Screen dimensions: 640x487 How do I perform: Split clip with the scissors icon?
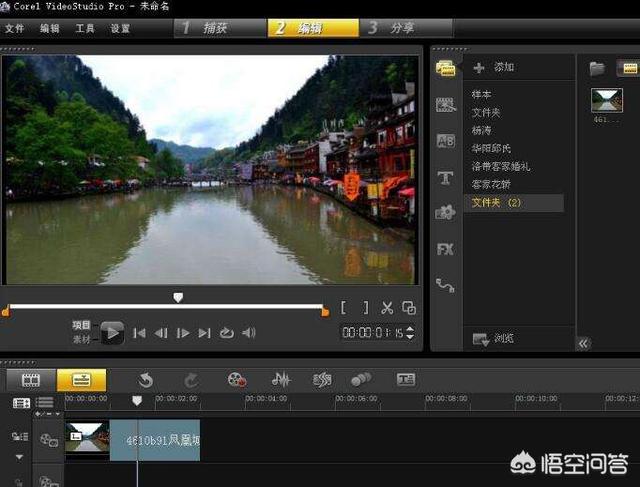coord(387,307)
